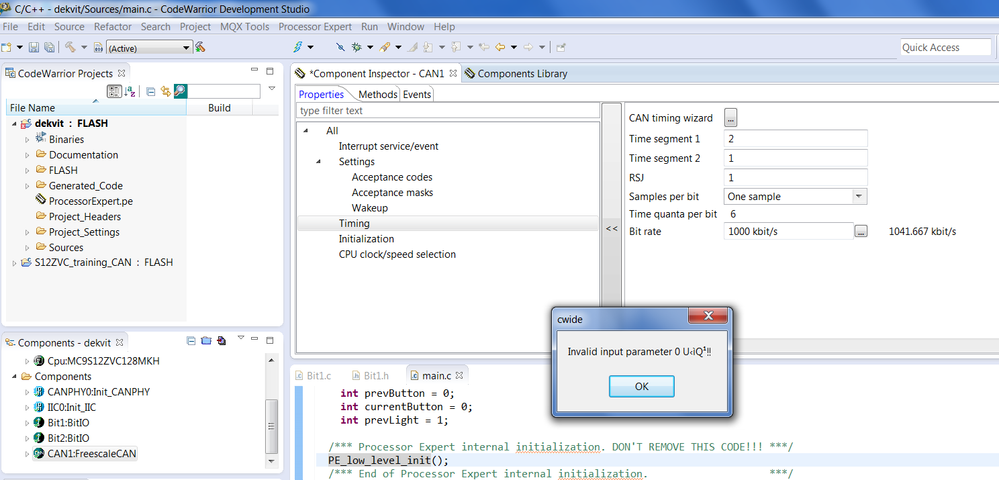Switch to the Events tab
This screenshot has width=999, height=480.
417,94
